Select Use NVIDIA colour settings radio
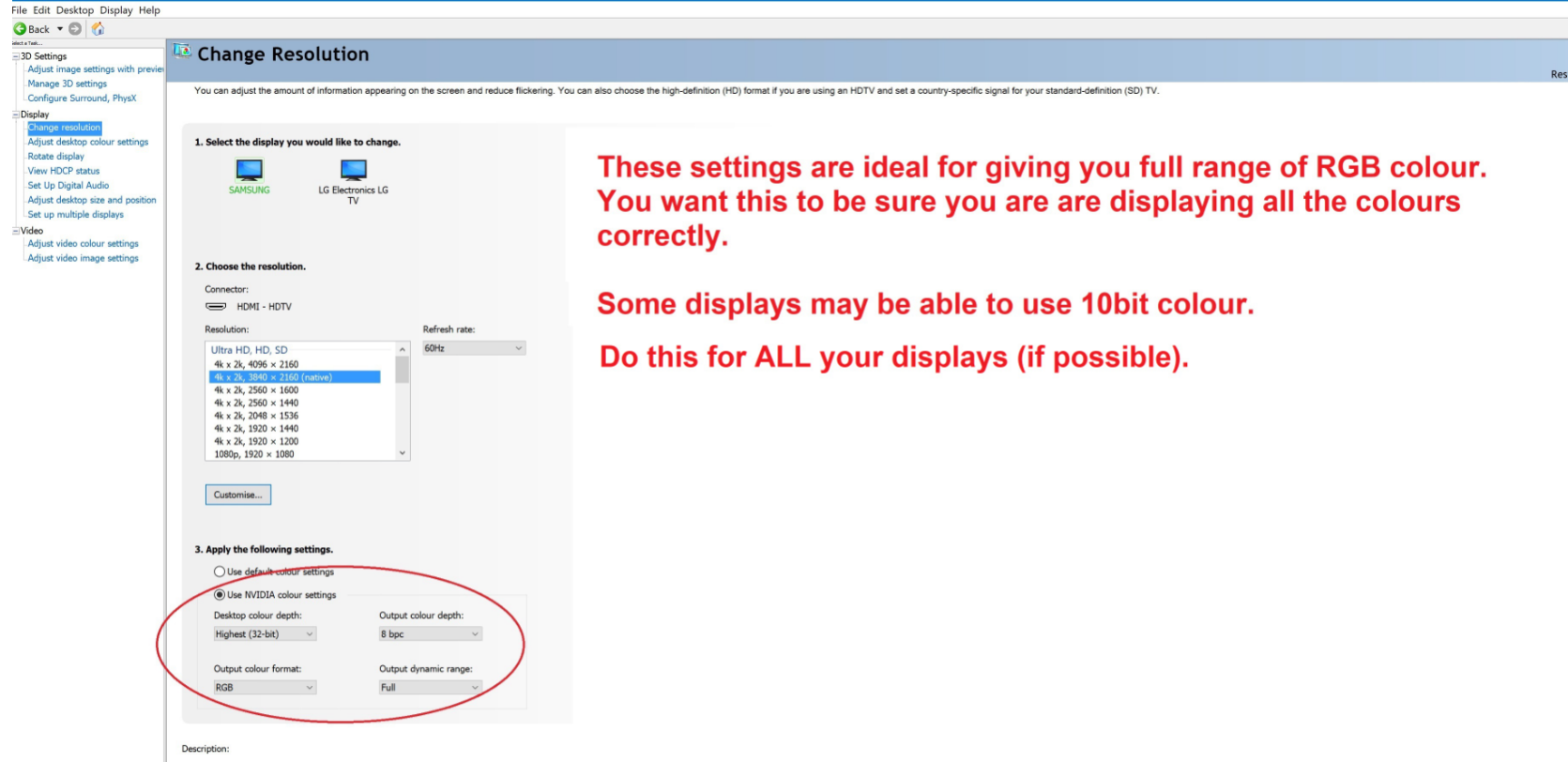The image size is (1568, 762). pos(220,595)
